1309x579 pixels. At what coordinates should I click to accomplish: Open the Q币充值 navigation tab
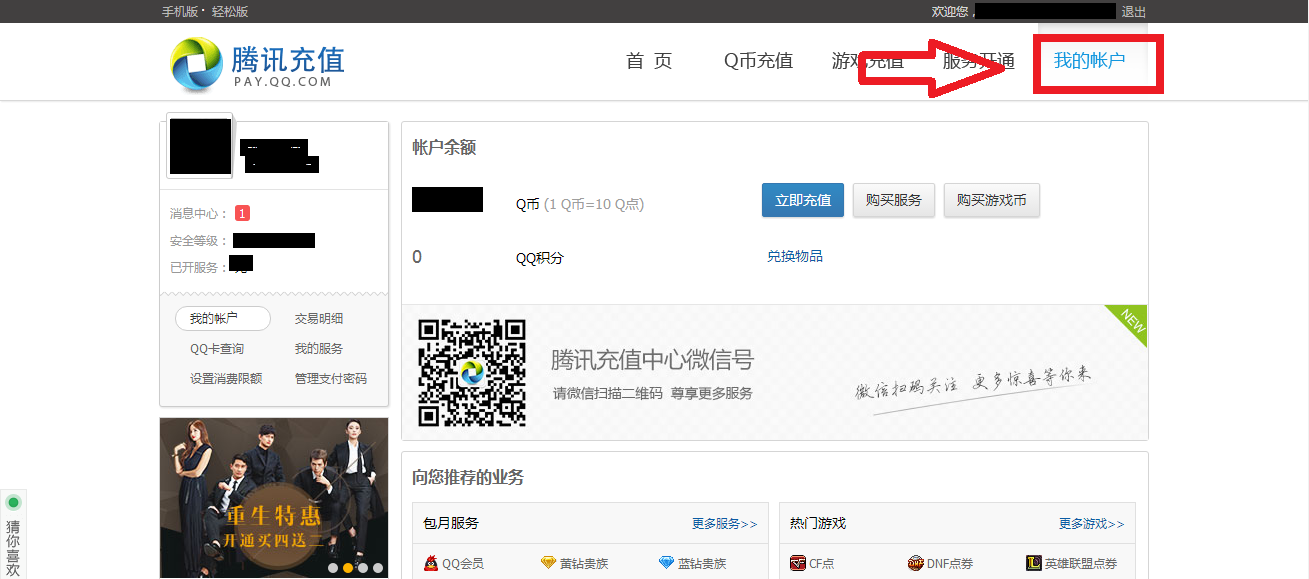pos(759,61)
